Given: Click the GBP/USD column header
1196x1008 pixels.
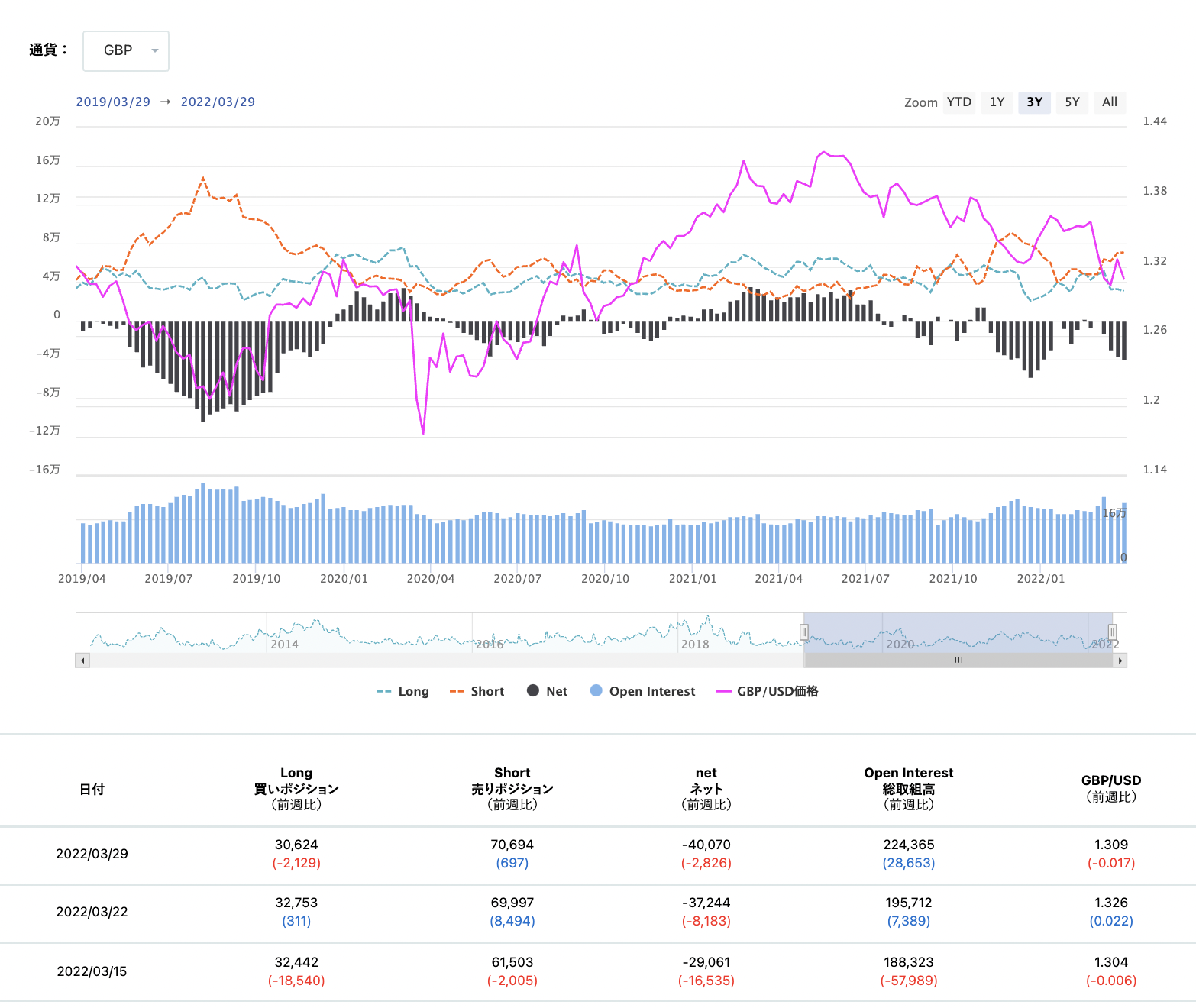Looking at the screenshot, I should coord(1111,789).
